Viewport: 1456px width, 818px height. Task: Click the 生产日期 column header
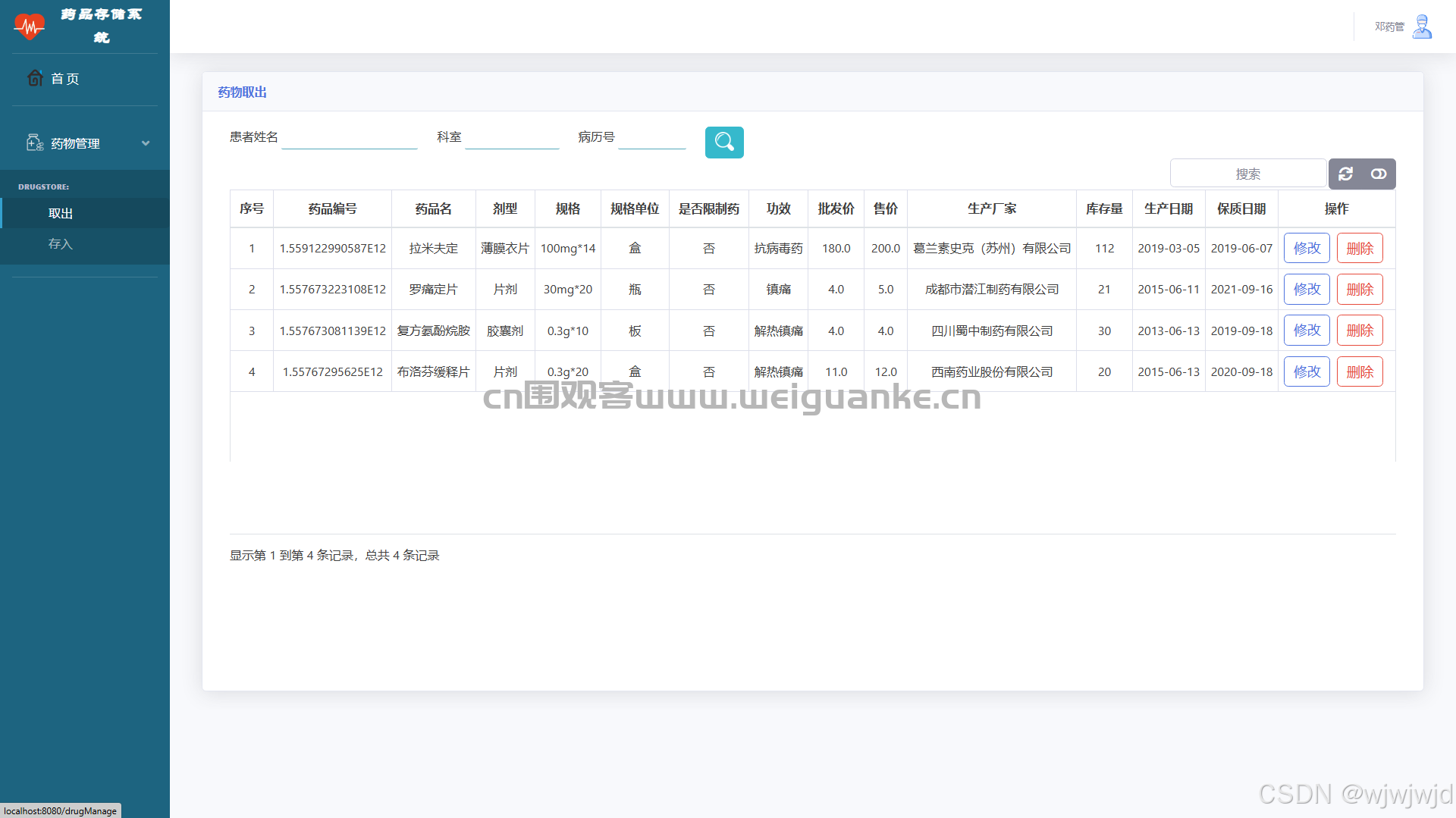pyautogui.click(x=1169, y=208)
